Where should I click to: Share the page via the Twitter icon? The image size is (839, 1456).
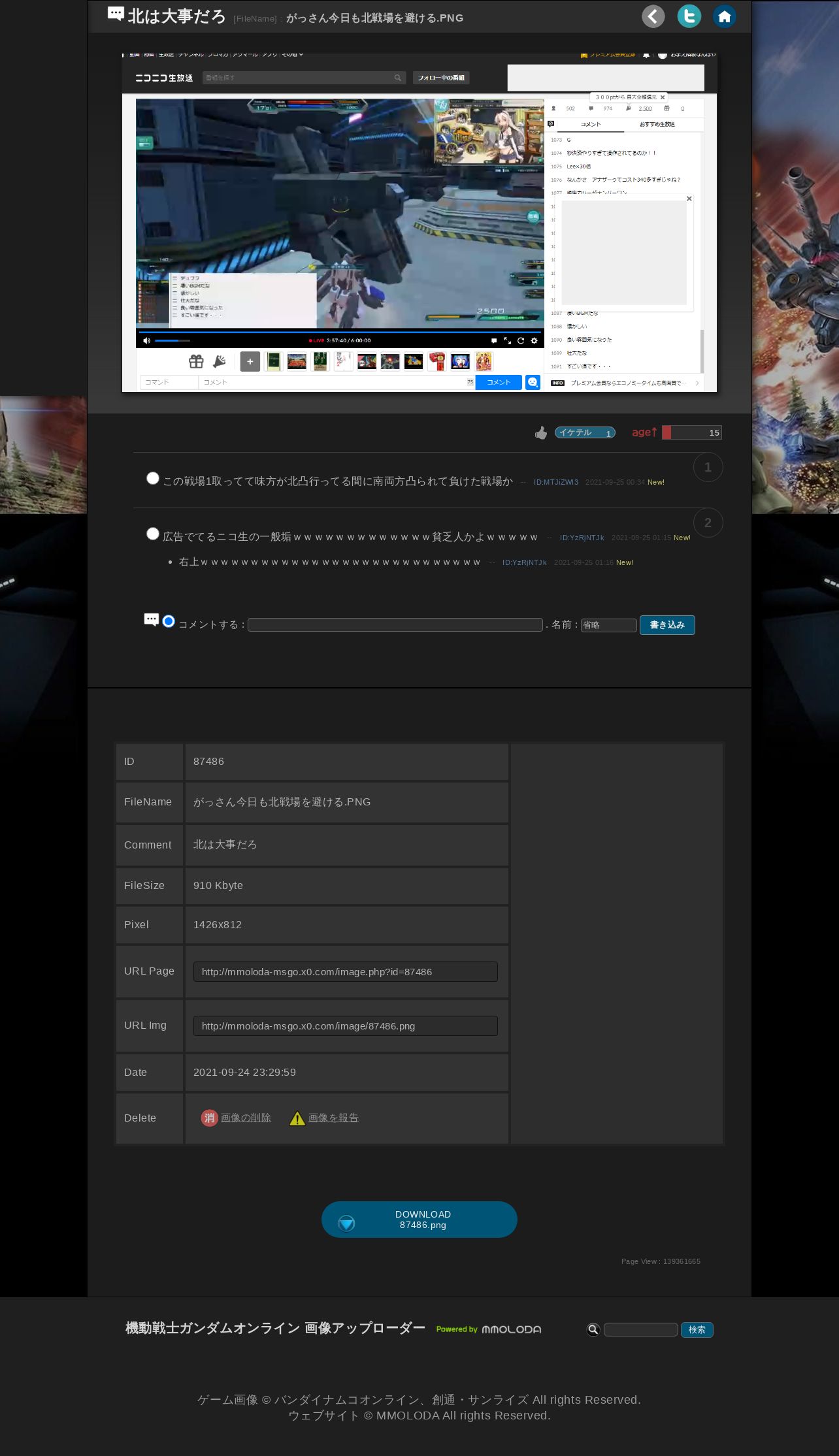pyautogui.click(x=689, y=16)
